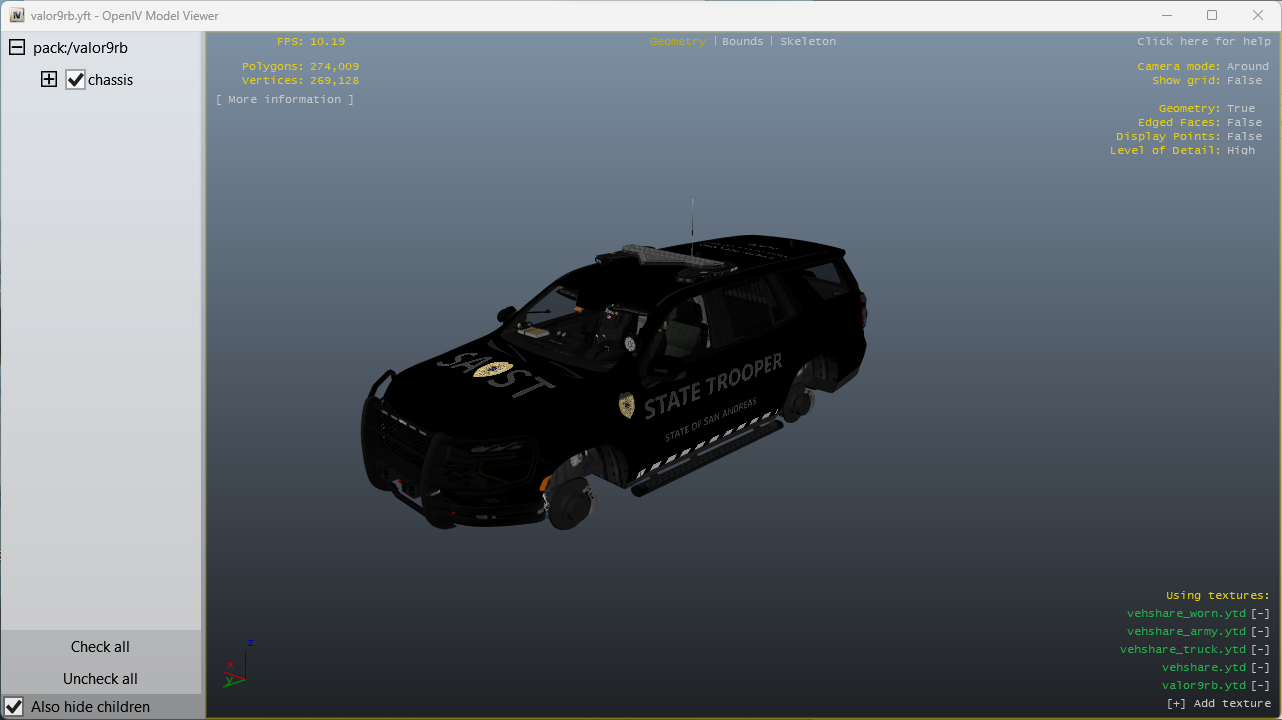Click the XYZ axis gizmo
The image size is (1282, 720).
tap(238, 663)
